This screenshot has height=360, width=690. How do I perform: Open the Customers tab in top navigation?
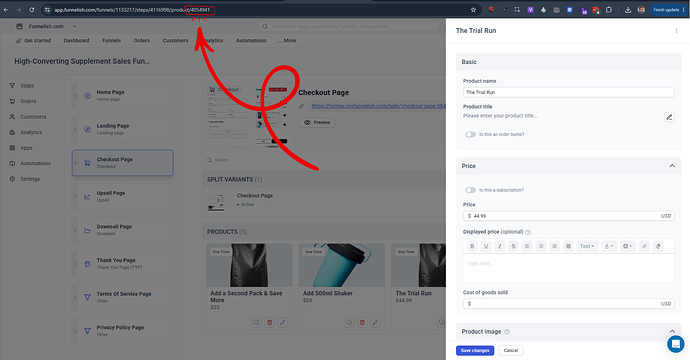[x=175, y=40]
